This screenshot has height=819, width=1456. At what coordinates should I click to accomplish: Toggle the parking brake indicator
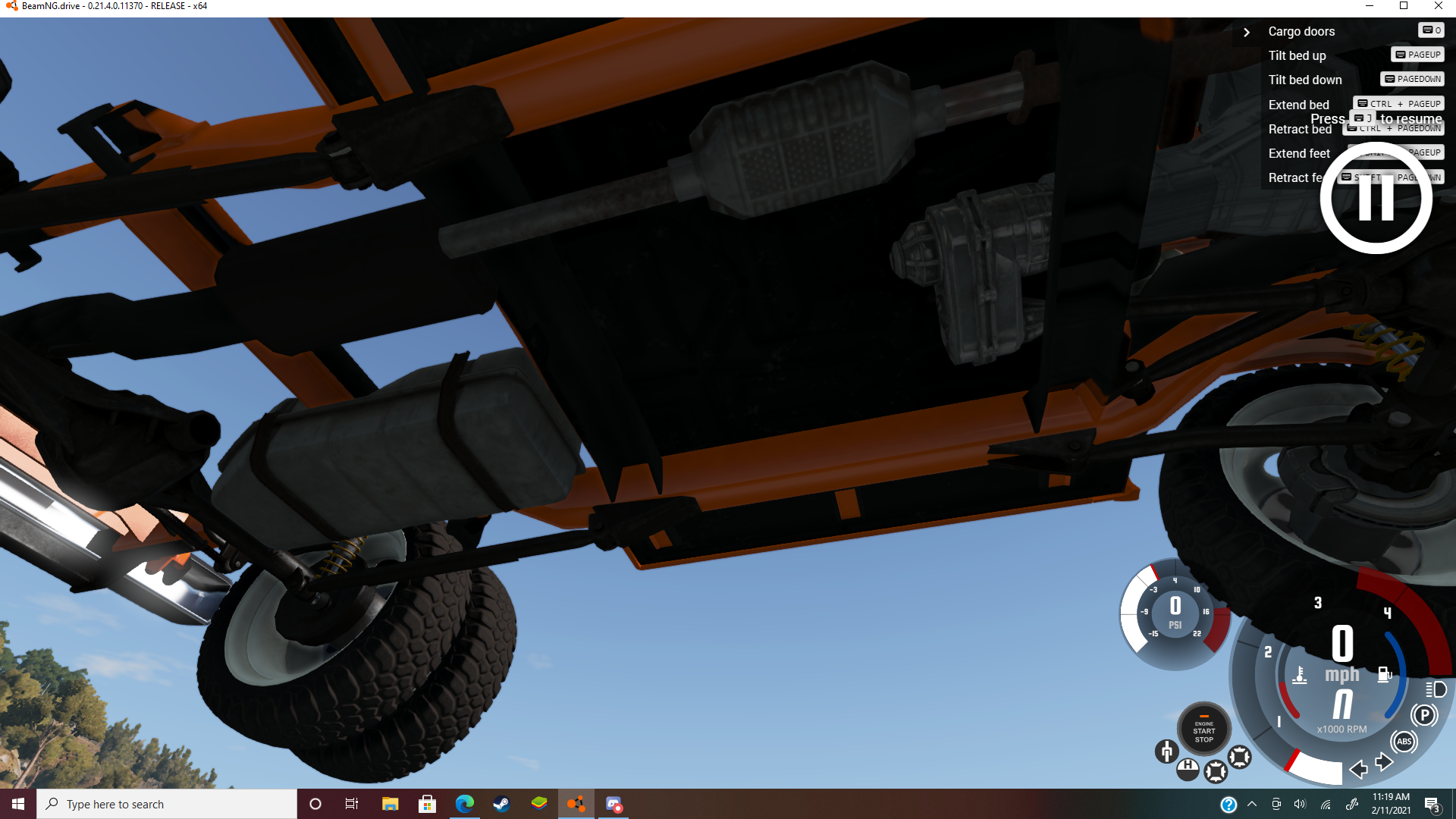click(x=1424, y=715)
